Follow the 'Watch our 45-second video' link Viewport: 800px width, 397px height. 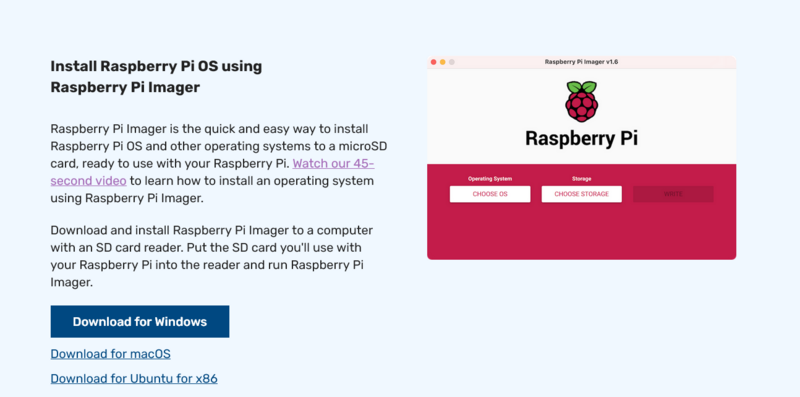[333, 164]
